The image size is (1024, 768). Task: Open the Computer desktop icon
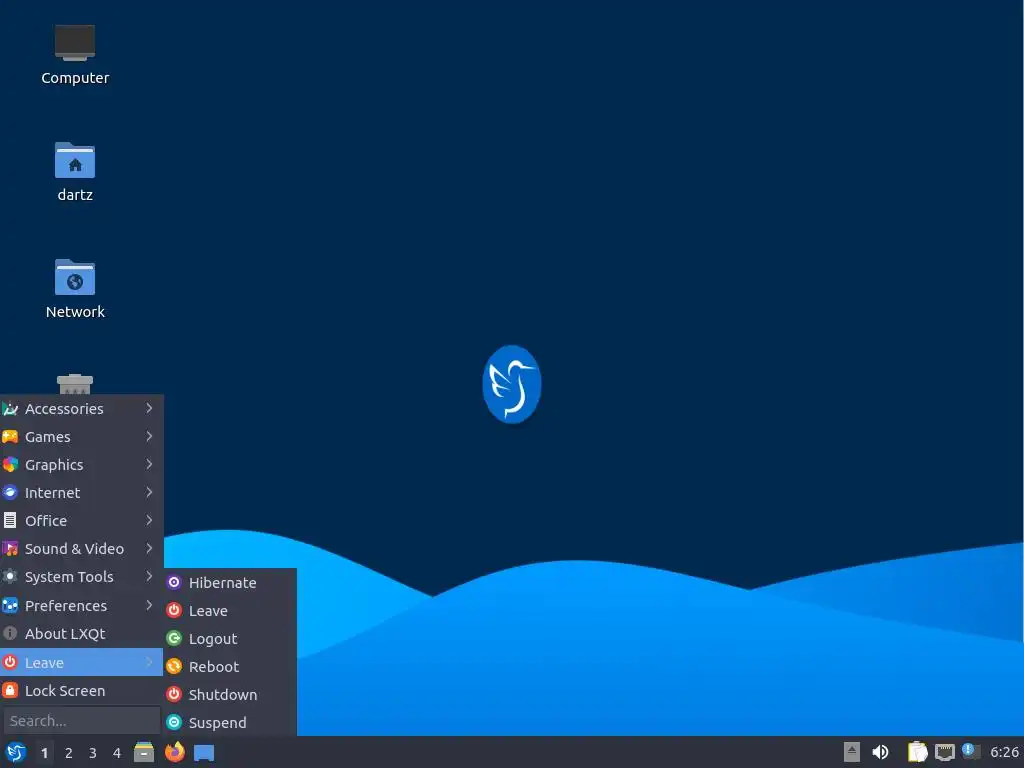click(x=74, y=43)
